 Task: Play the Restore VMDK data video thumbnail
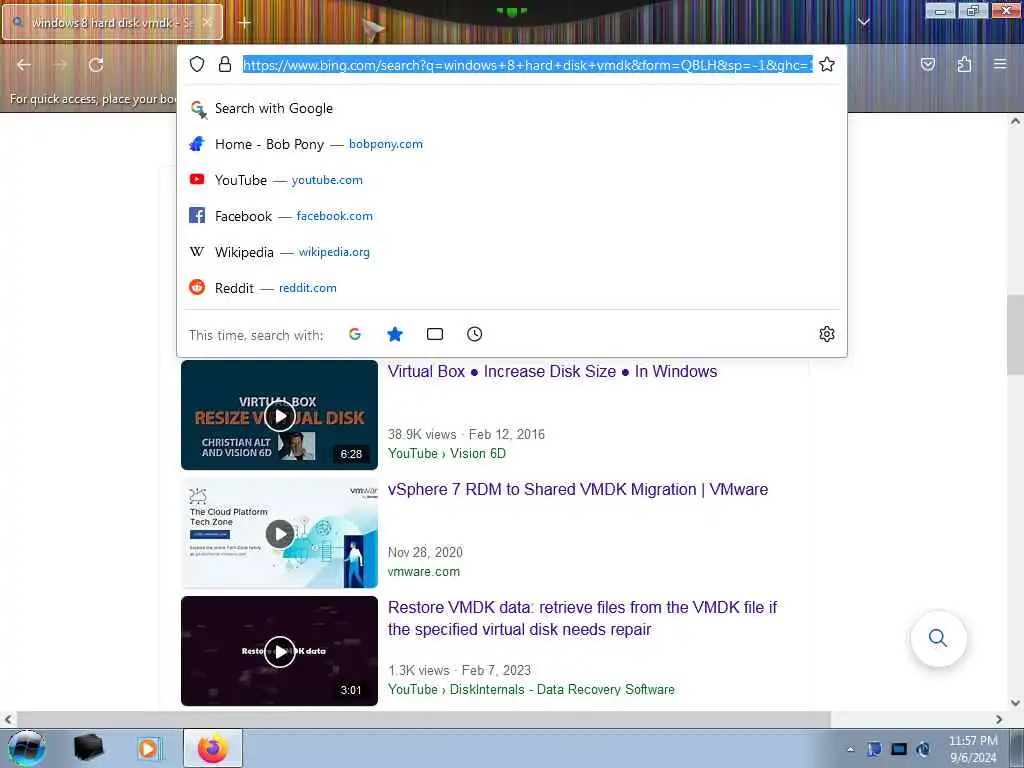pos(280,651)
